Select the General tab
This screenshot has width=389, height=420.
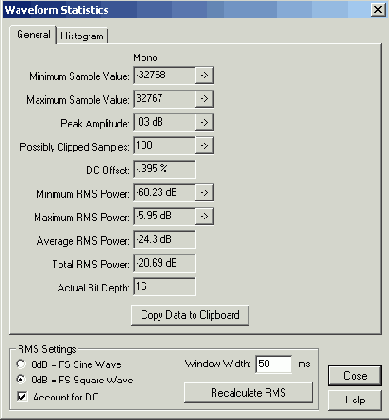tap(33, 34)
